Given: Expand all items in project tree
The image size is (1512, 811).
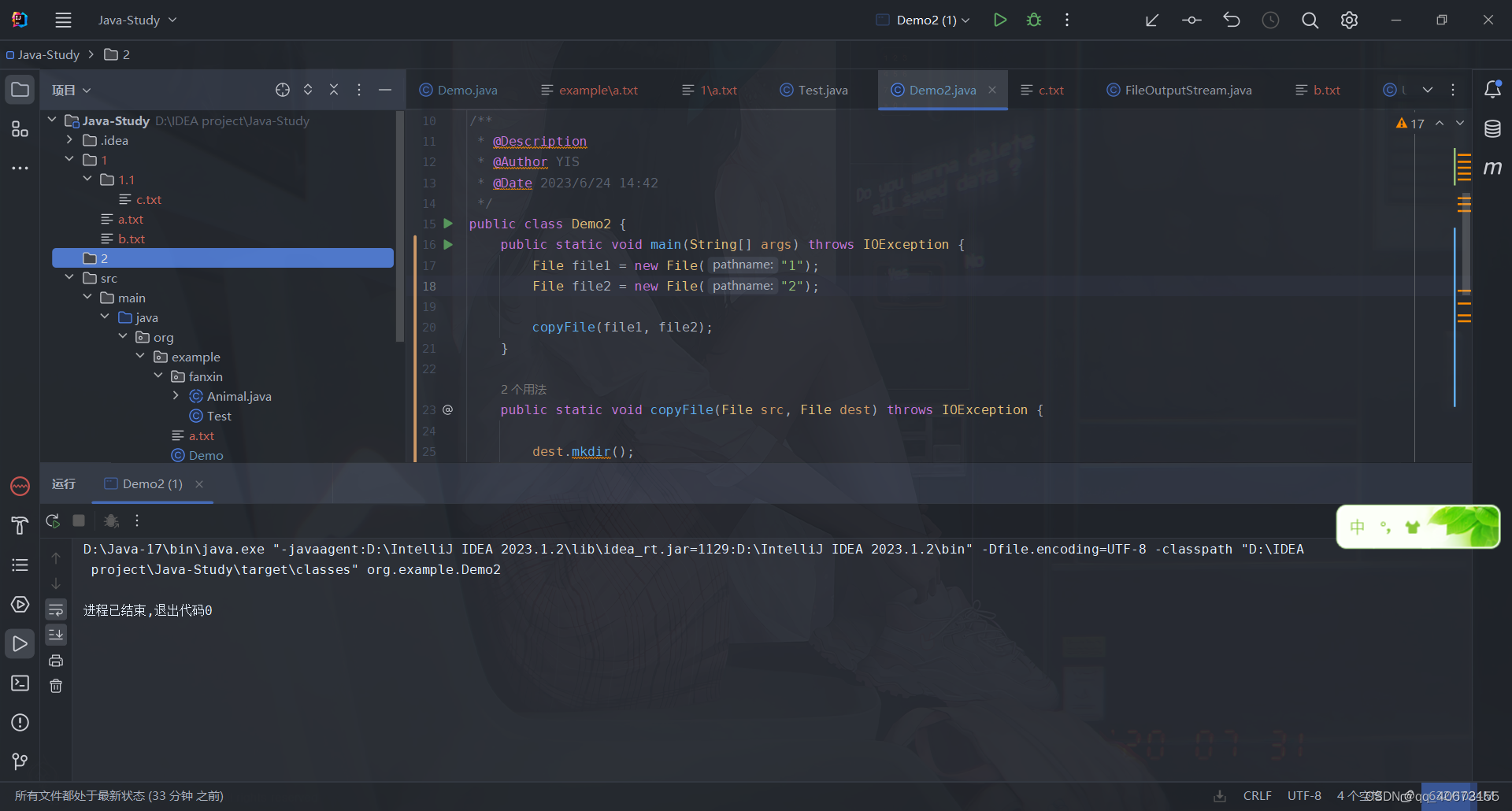Looking at the screenshot, I should coord(308,90).
